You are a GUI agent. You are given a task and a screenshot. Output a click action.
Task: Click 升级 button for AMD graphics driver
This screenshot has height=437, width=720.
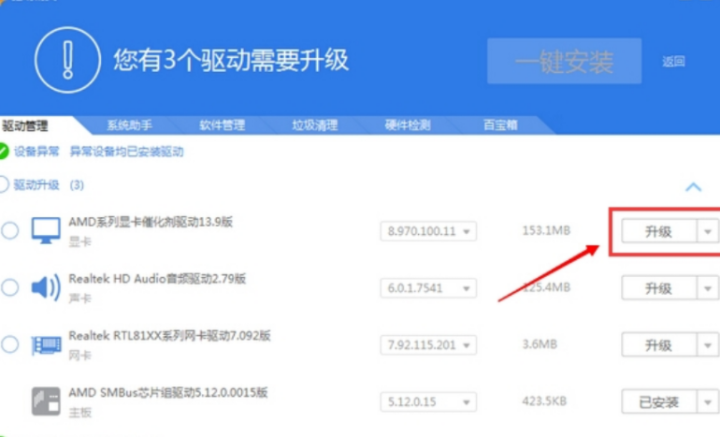(658, 231)
